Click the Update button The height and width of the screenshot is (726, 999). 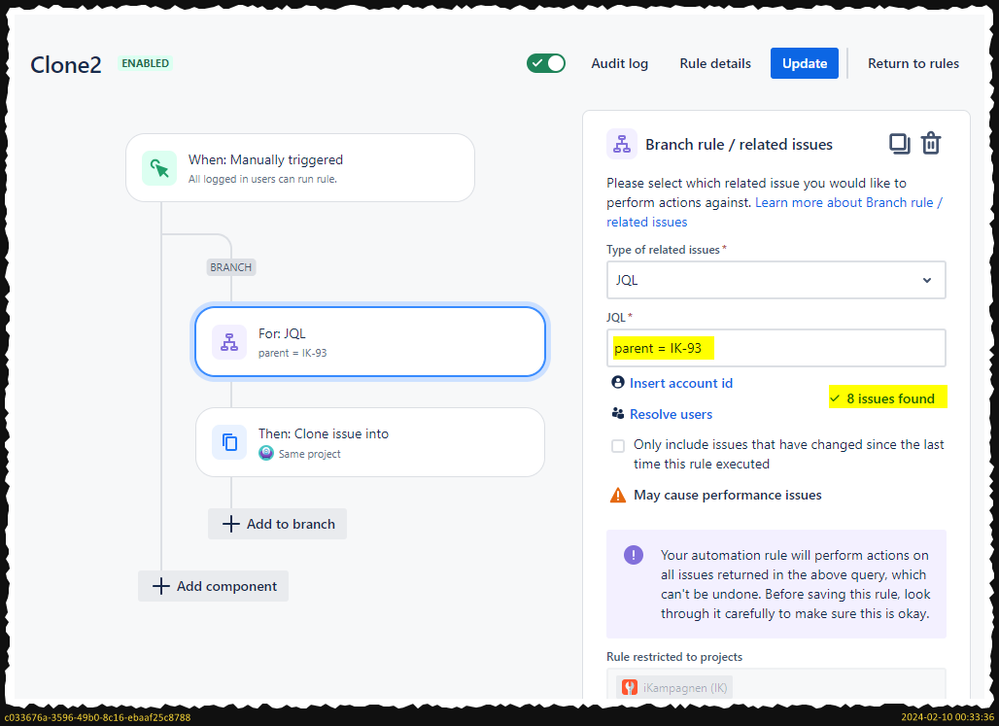coord(805,63)
